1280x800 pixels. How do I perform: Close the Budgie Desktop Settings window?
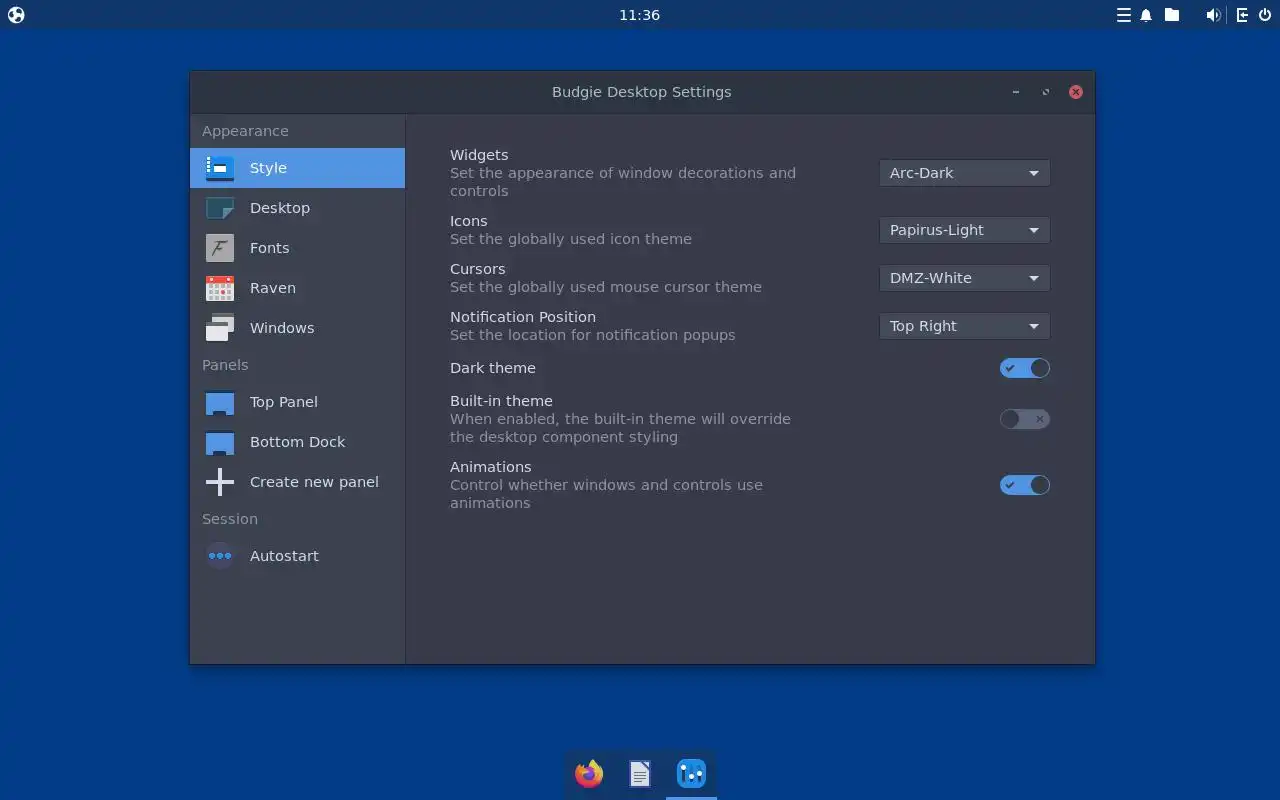point(1076,92)
